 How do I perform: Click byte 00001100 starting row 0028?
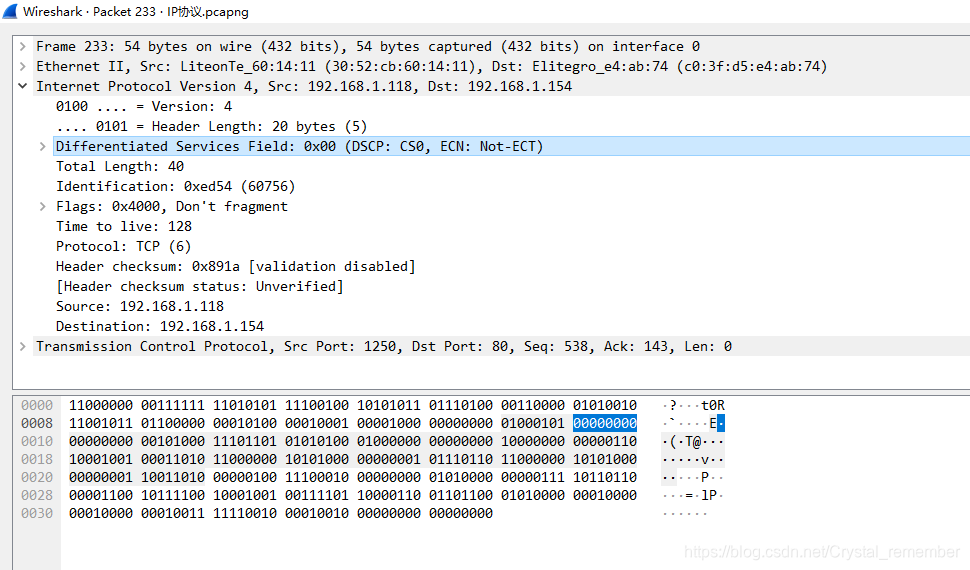[x=101, y=495]
